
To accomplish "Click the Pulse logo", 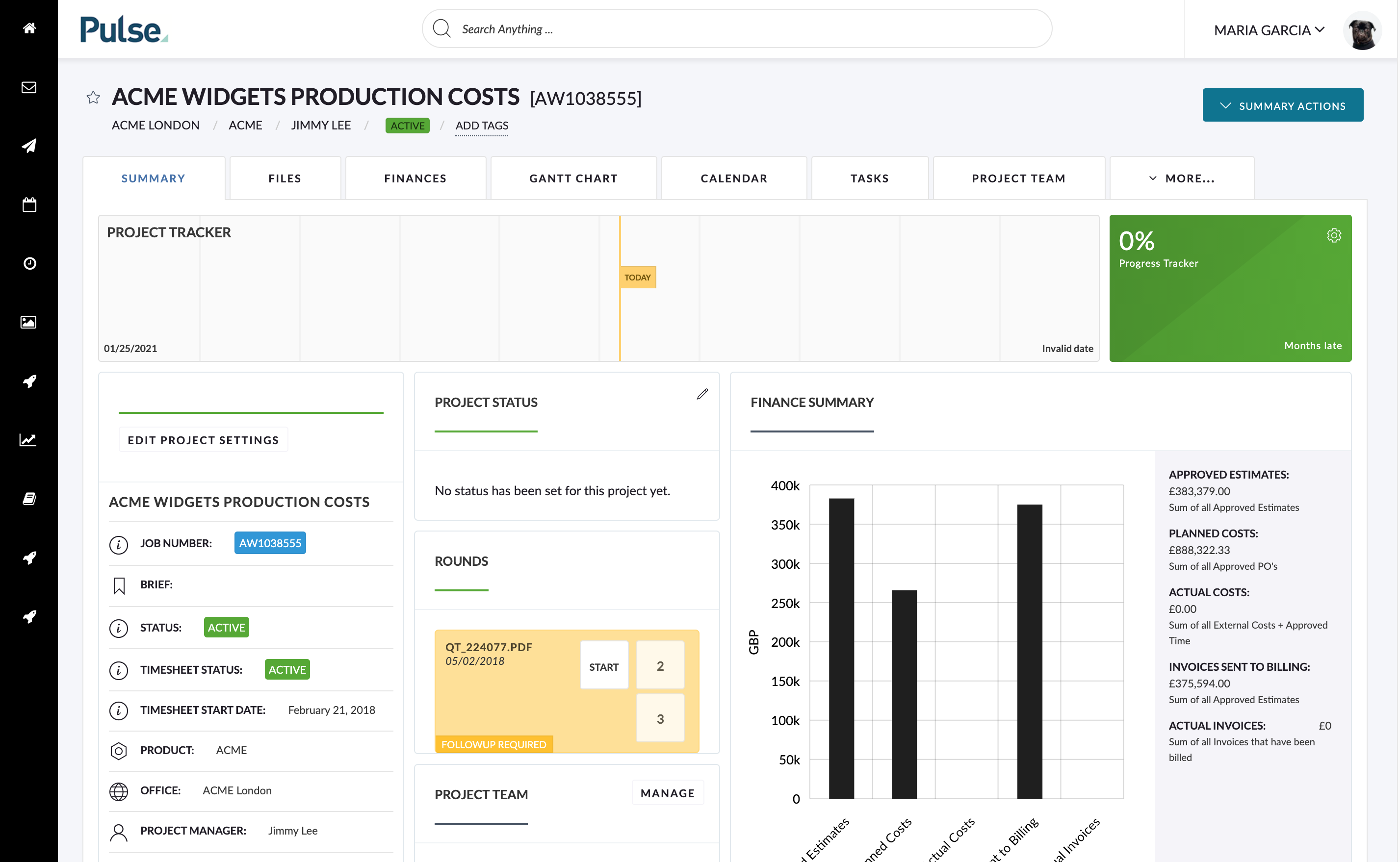I will coord(124,29).
